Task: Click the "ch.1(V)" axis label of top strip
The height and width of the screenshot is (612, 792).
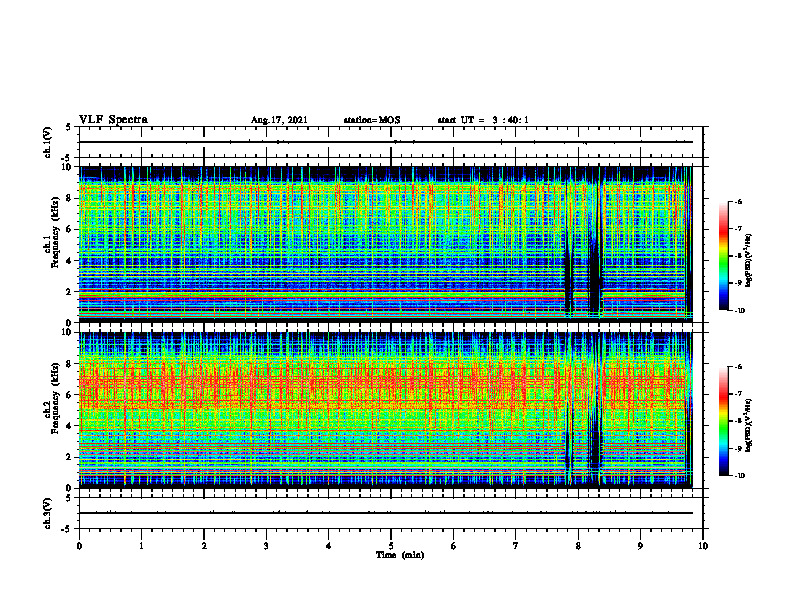Action: coord(48,142)
